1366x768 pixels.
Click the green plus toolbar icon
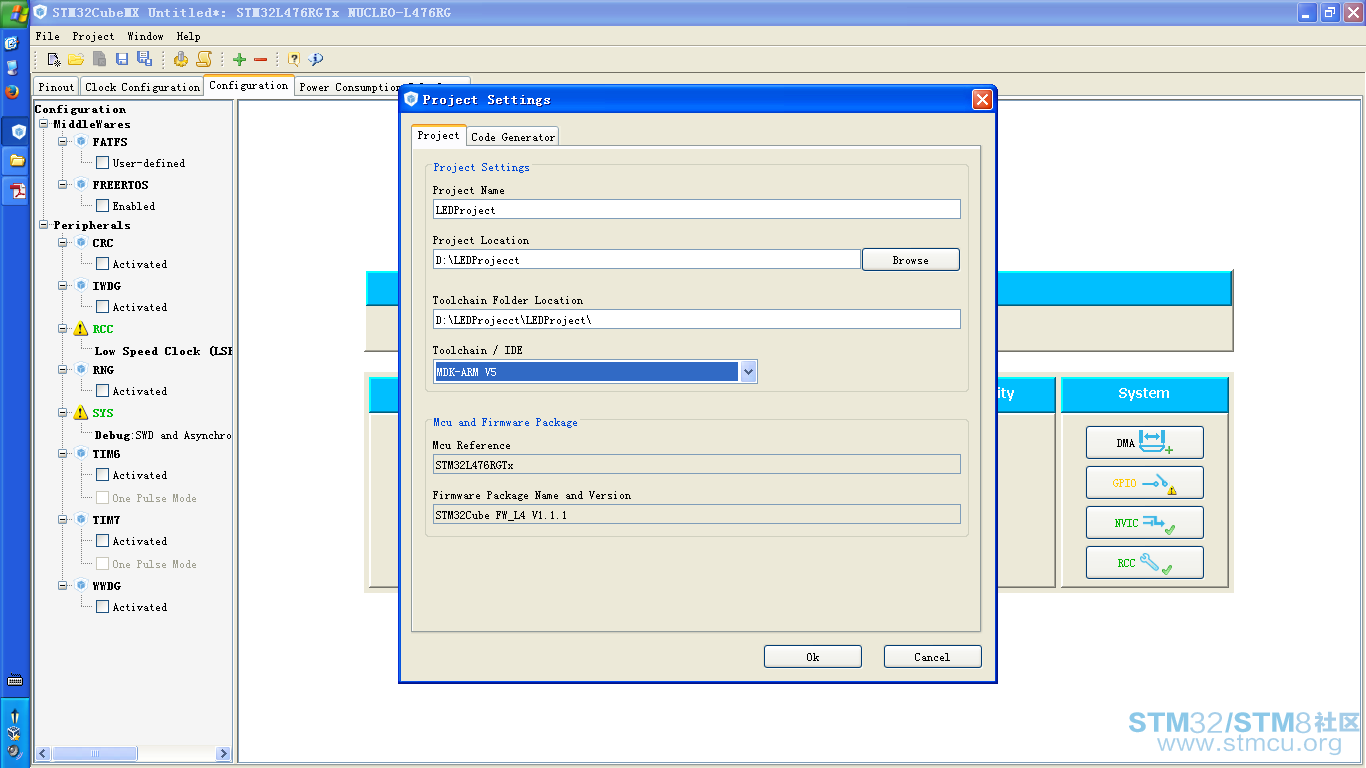(239, 60)
